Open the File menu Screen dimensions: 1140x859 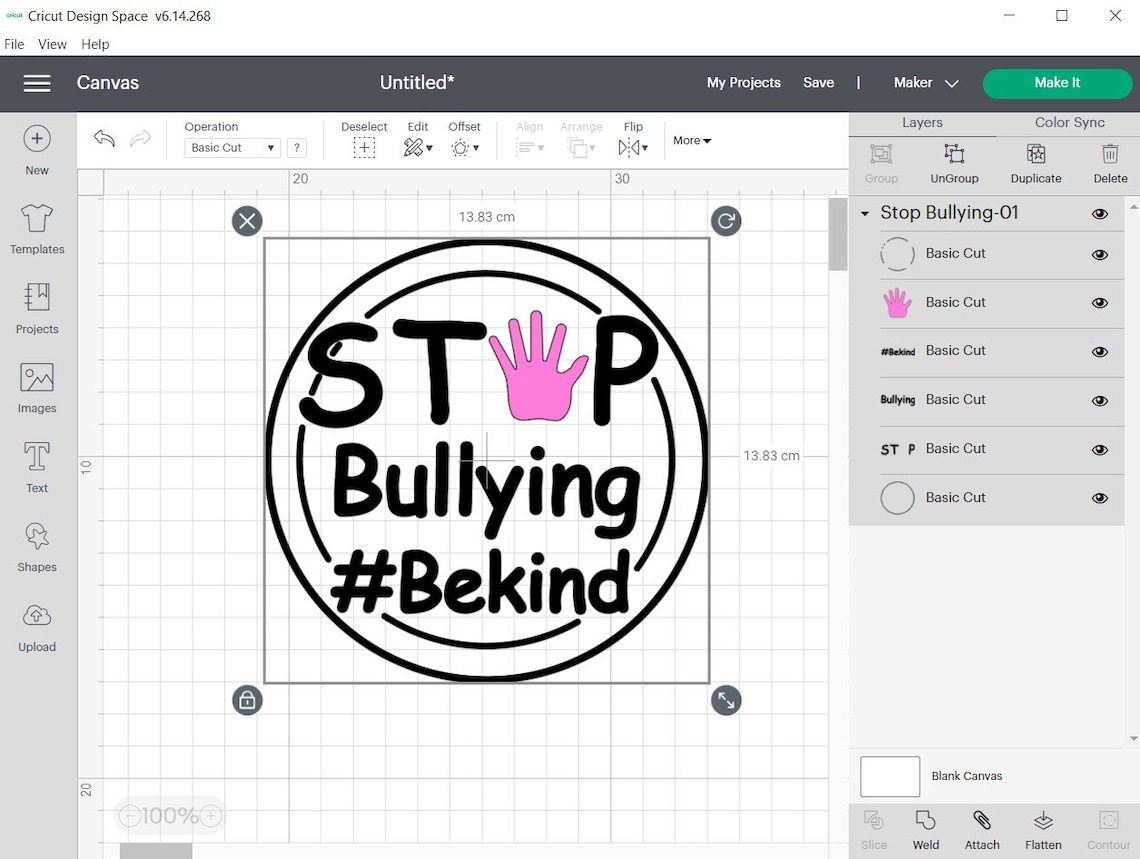point(14,44)
